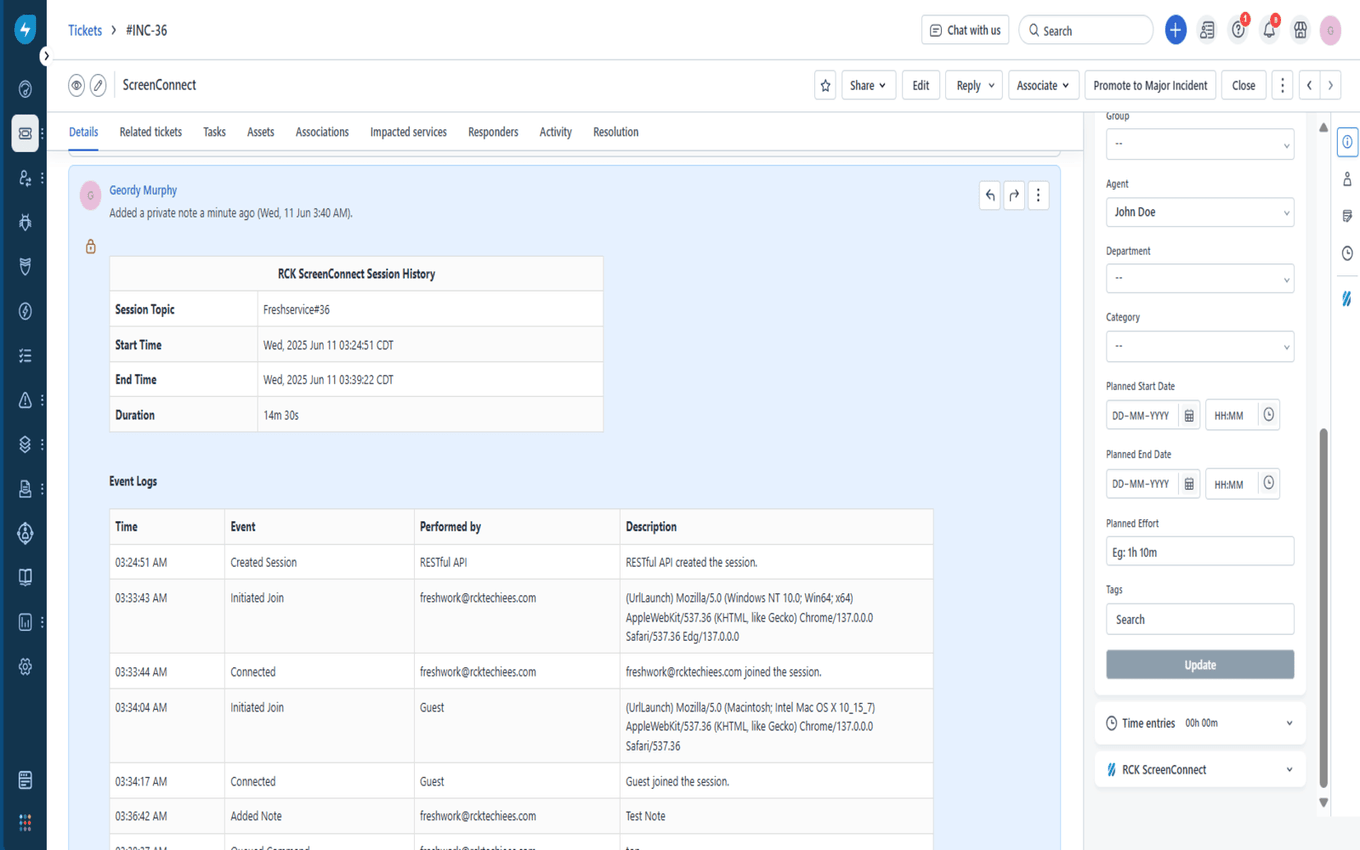Click Promote to Major Incident

point(1151,86)
